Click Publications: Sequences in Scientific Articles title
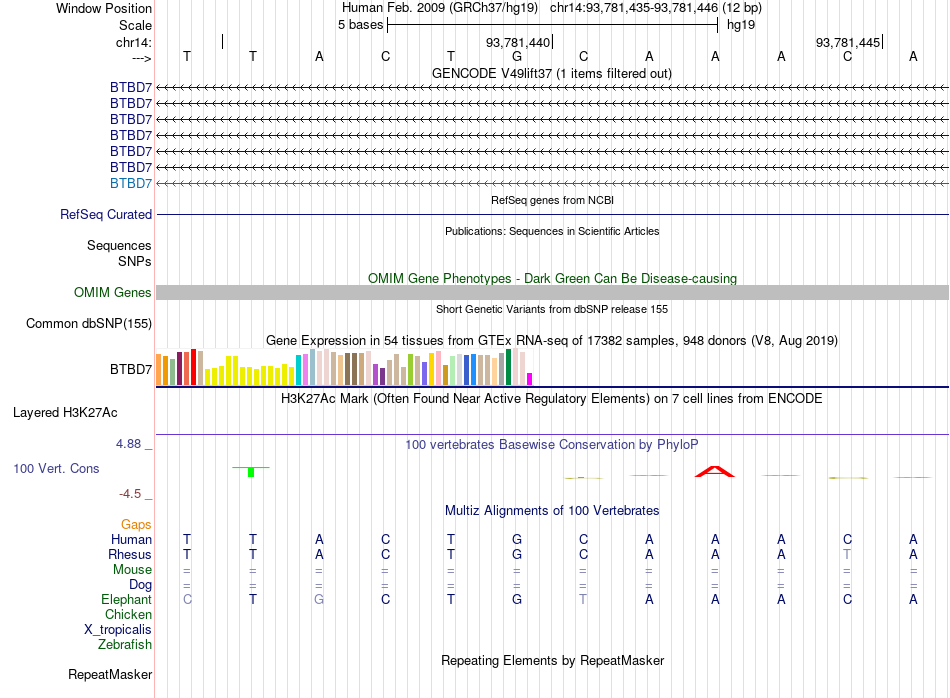 pos(552,231)
